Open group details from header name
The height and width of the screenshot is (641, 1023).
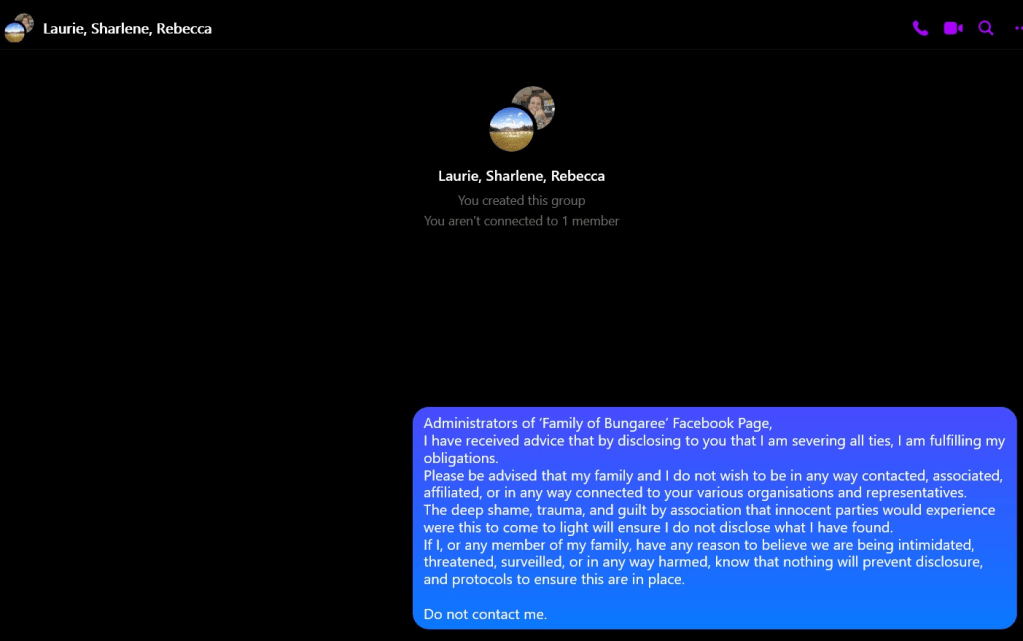pyautogui.click(x=127, y=28)
